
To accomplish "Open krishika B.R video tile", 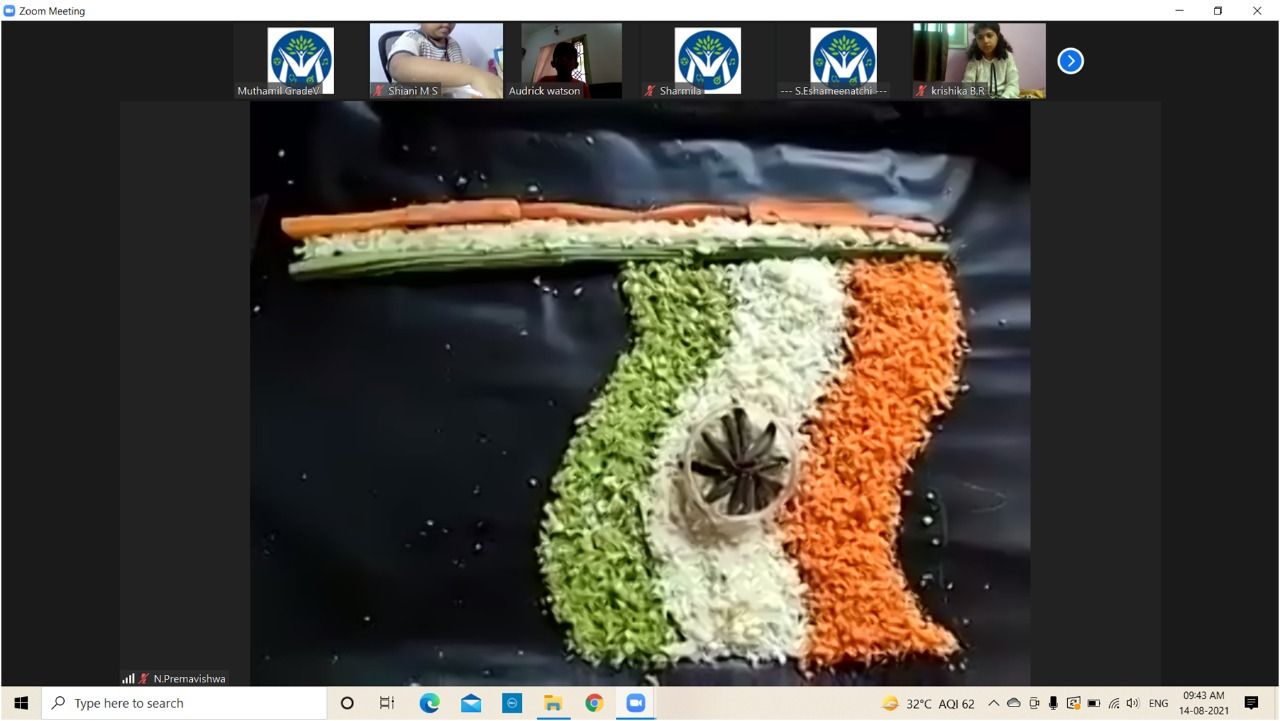I will click(x=979, y=61).
